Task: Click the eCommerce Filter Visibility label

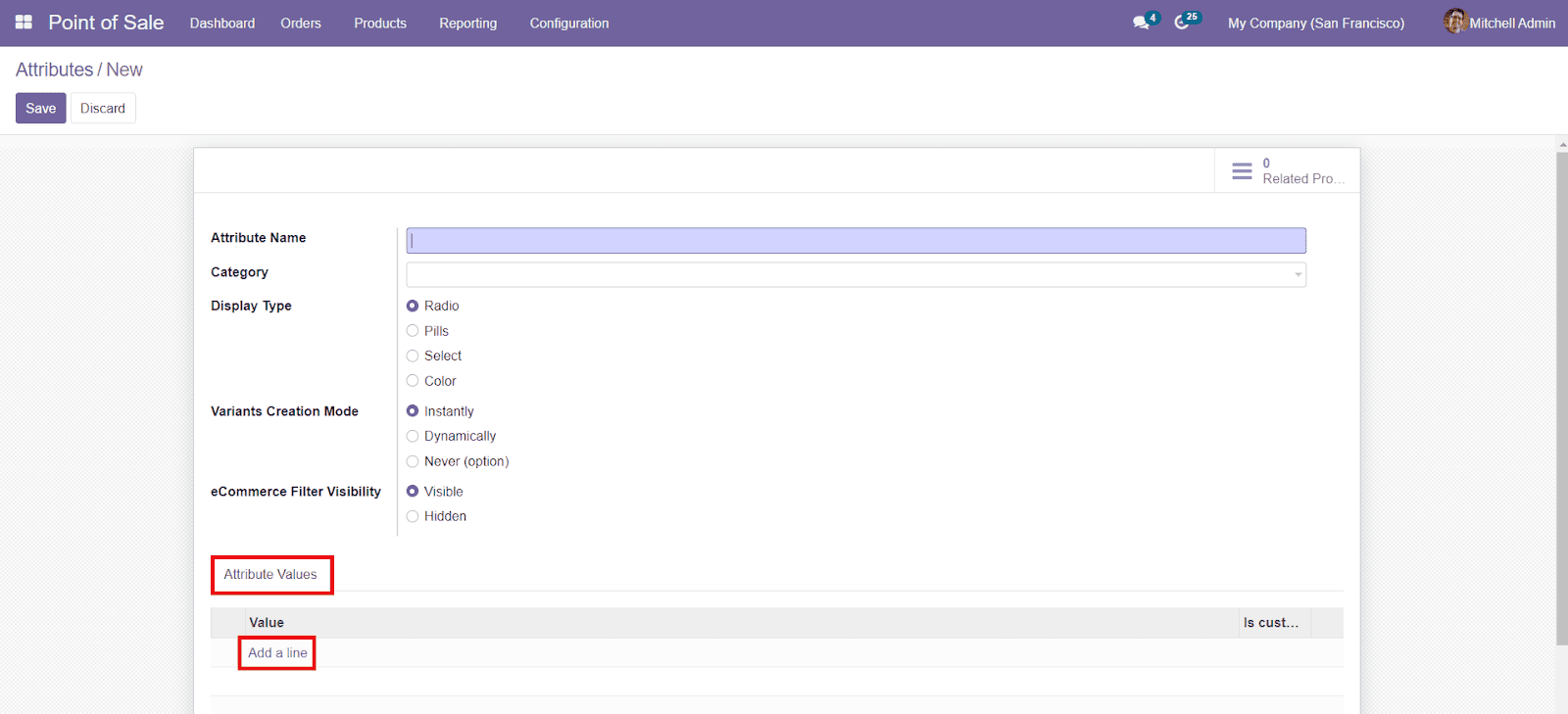Action: 296,492
